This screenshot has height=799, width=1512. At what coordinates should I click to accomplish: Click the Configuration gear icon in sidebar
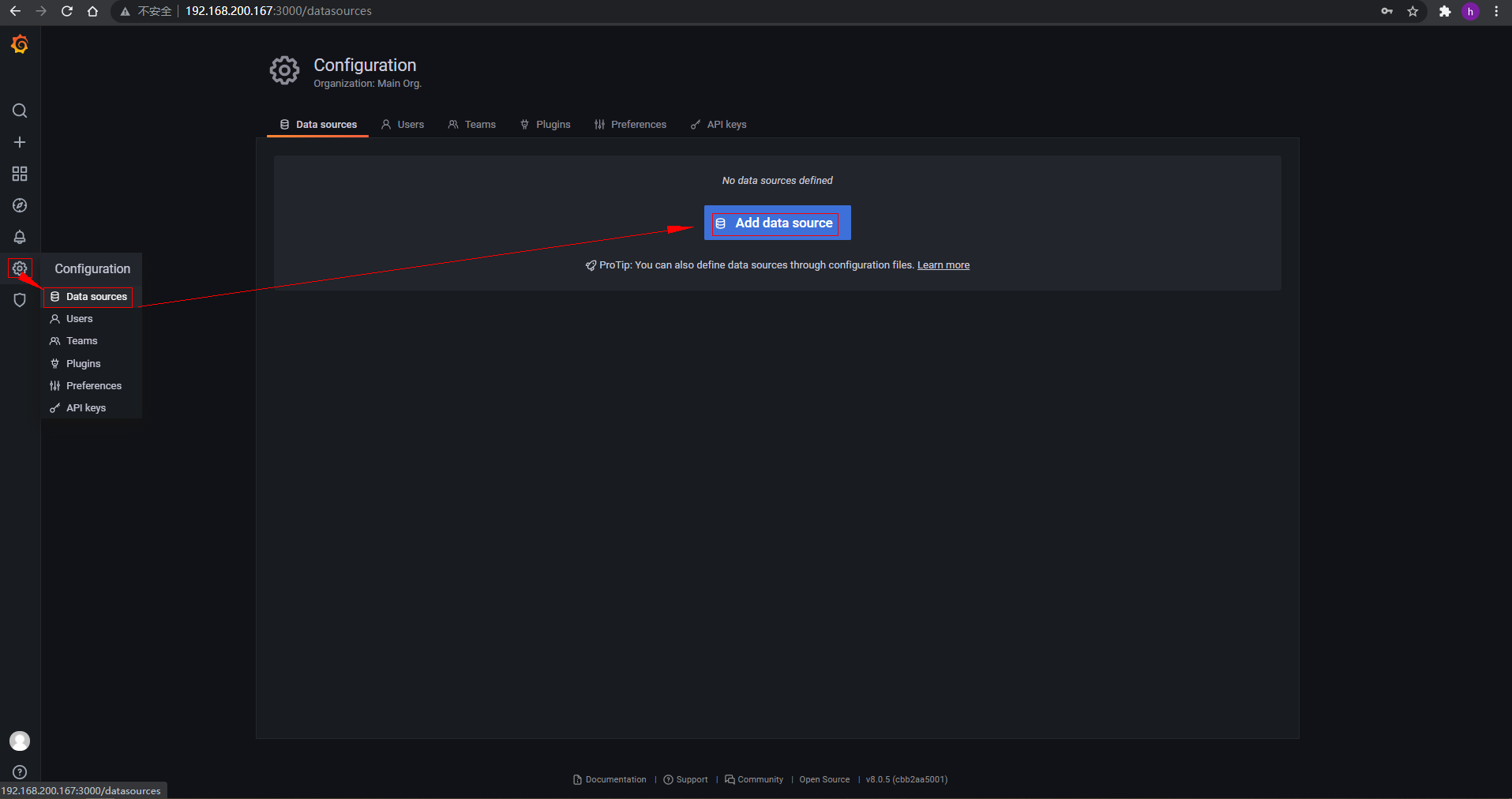point(20,268)
